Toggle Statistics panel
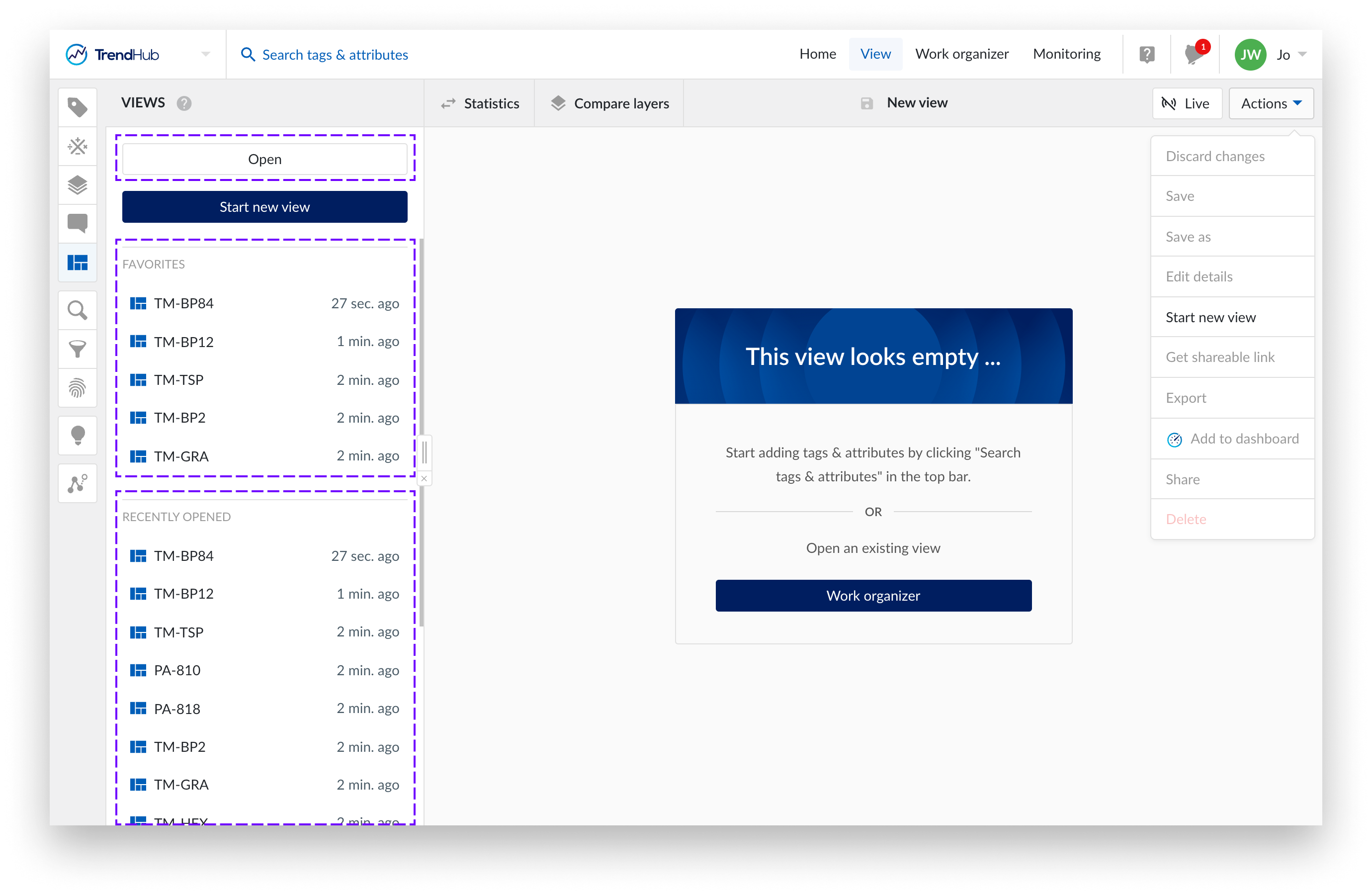The image size is (1372, 895). 480,103
